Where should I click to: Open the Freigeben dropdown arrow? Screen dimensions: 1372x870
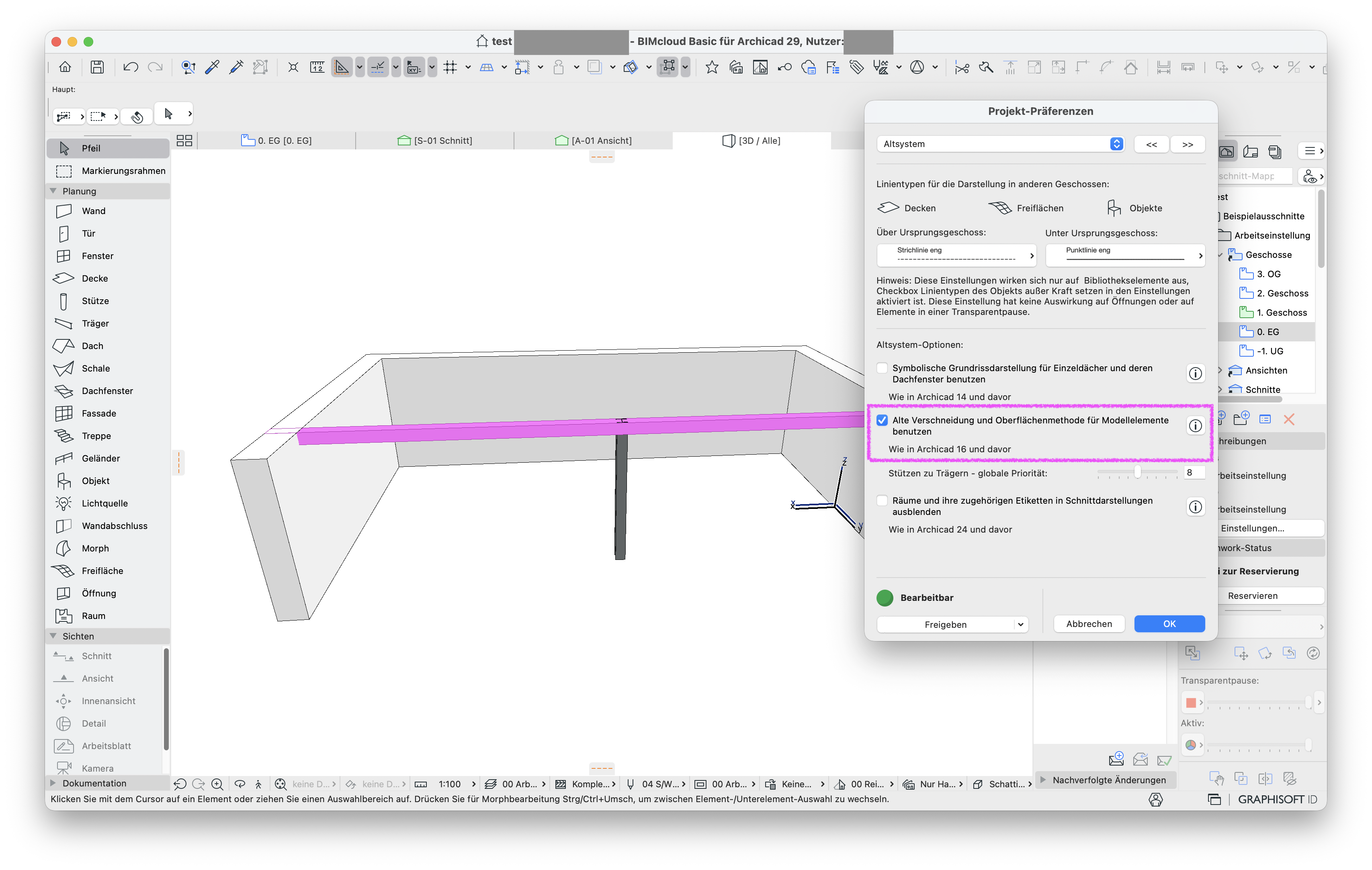1020,625
